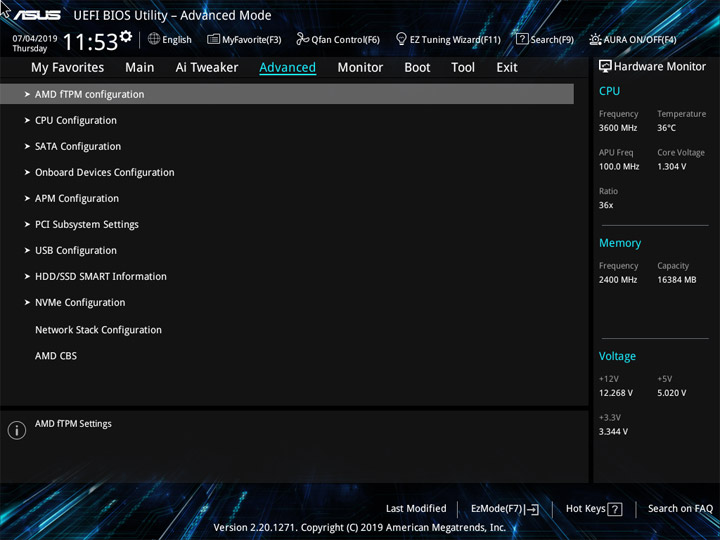
Task: Expand arrow beside PCI Subsystem Settings
Action: pos(27,225)
